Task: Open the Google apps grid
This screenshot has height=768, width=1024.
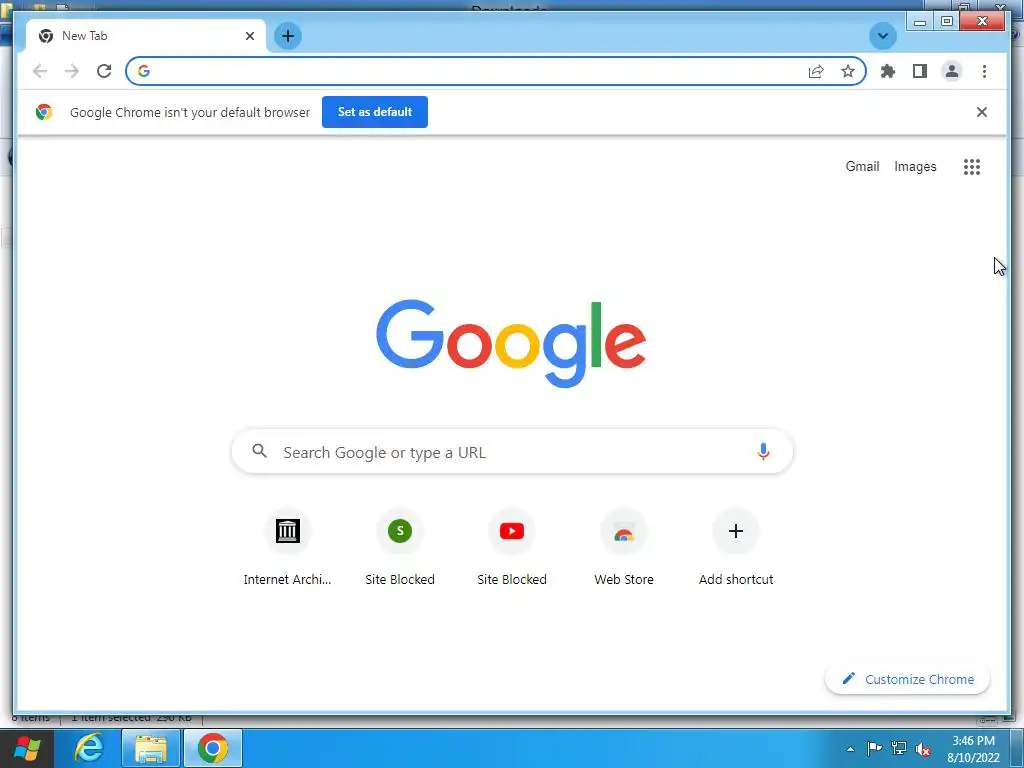Action: pyautogui.click(x=972, y=167)
